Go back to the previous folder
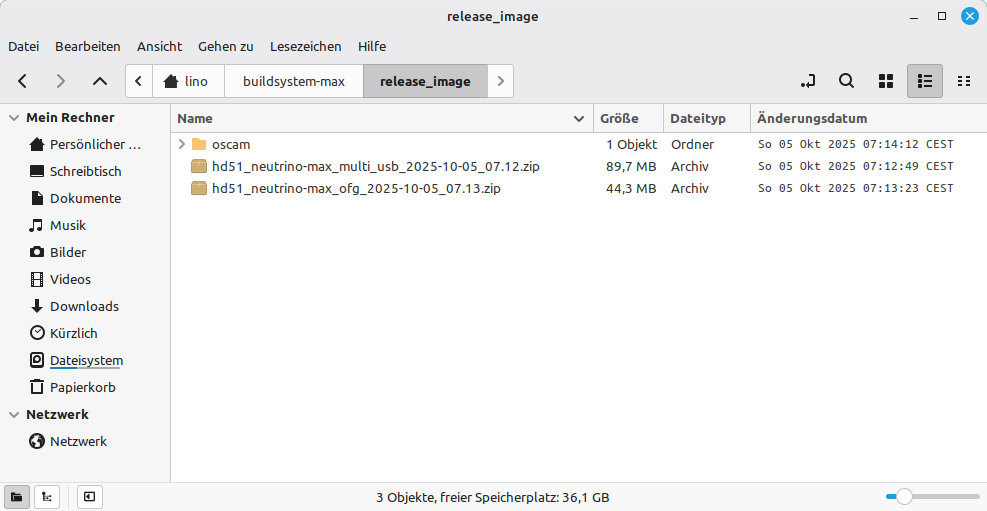Viewport: 987px width, 511px height. [x=23, y=81]
